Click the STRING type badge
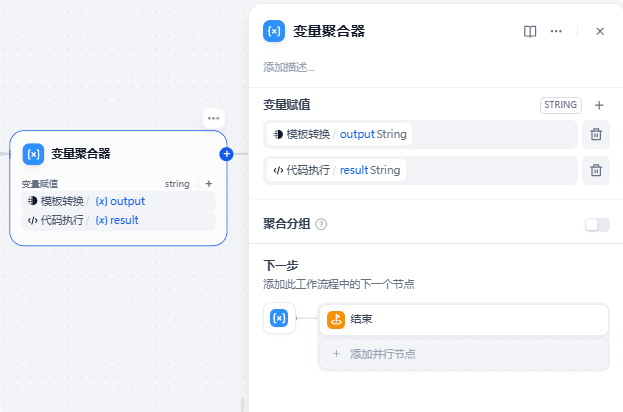The image size is (623, 412). [561, 105]
